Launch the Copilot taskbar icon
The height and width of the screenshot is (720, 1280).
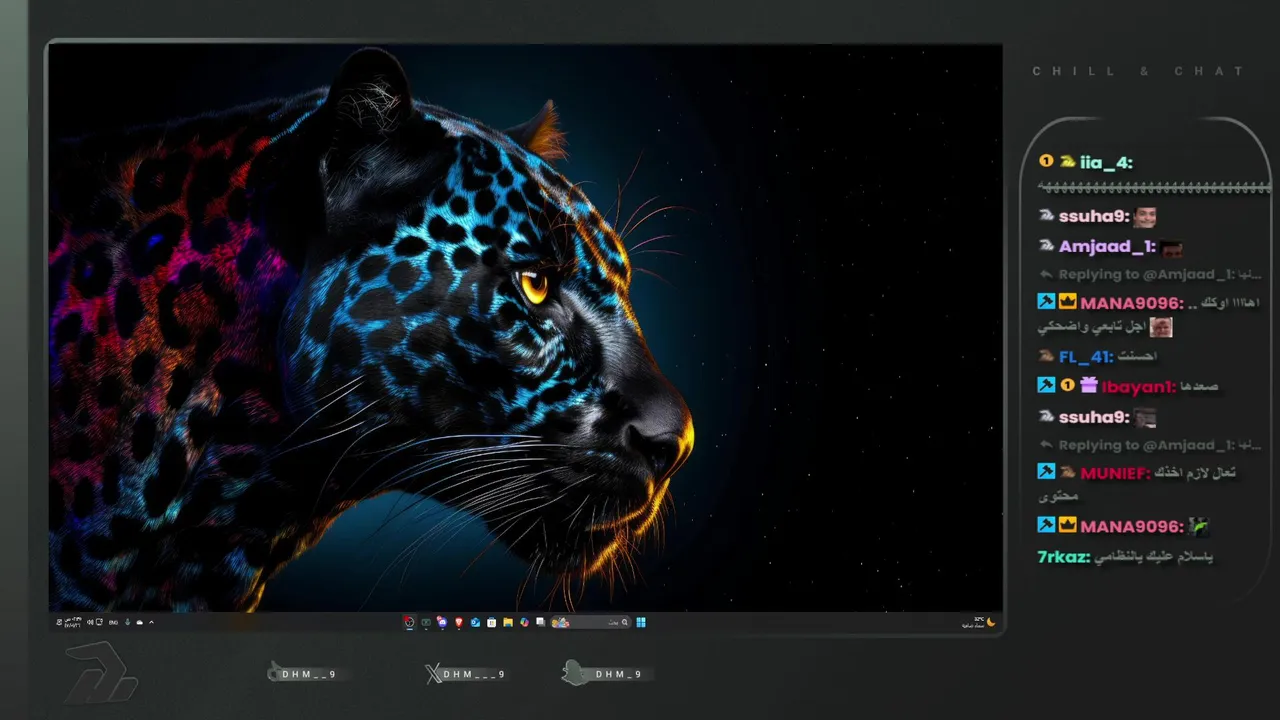coord(524,622)
